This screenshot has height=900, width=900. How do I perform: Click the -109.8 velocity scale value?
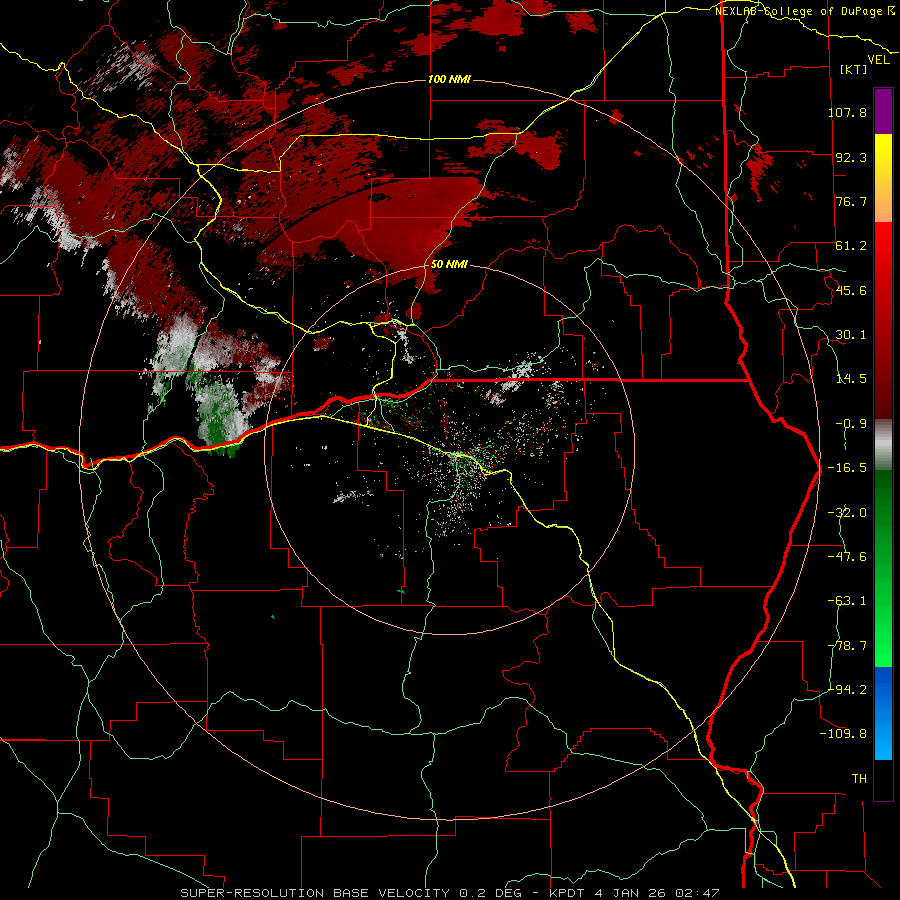[843, 734]
